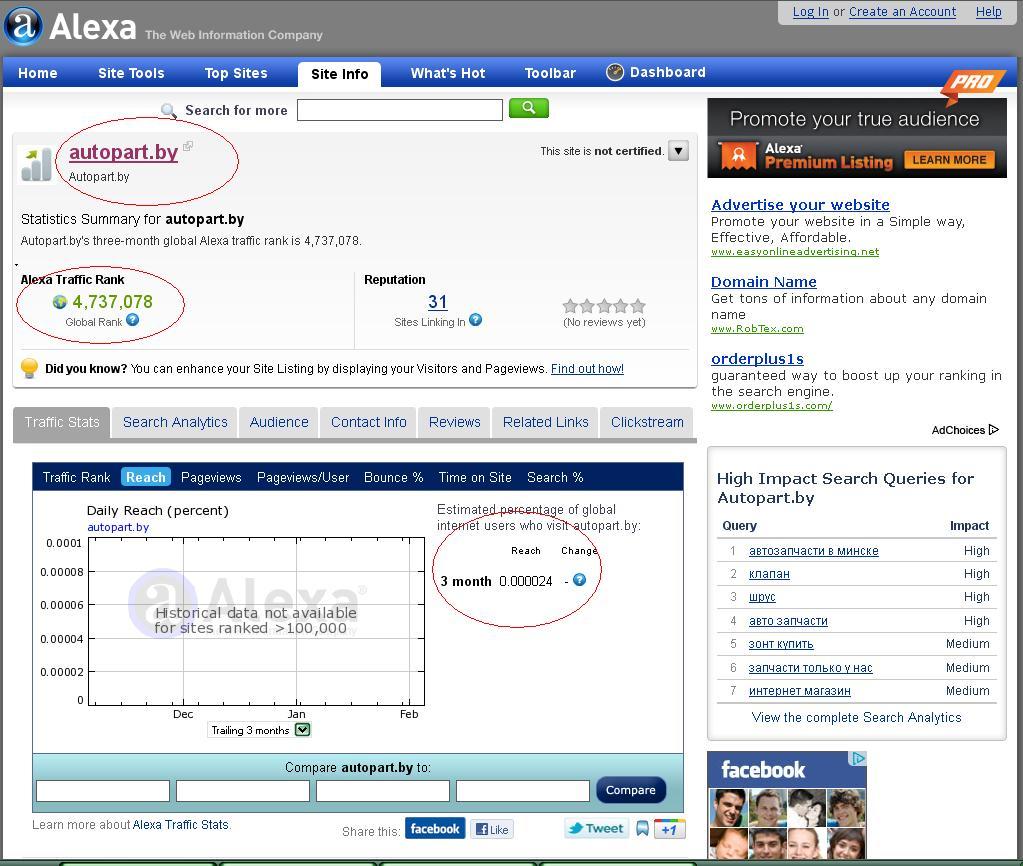Image resolution: width=1023 pixels, height=866 pixels.
Task: Click the Help link
Action: pos(988,12)
